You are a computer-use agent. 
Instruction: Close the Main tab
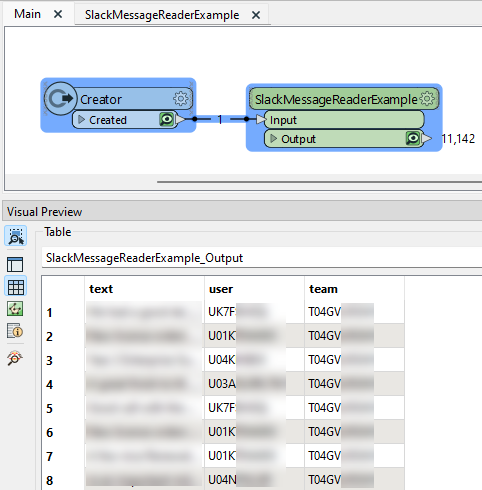[58, 14]
